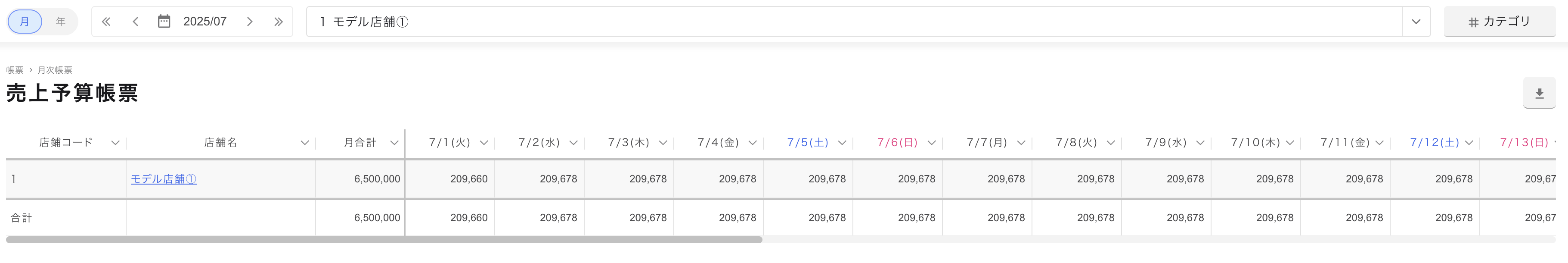Open 月合計 column dropdown chevron
1568x263 pixels.
[394, 143]
